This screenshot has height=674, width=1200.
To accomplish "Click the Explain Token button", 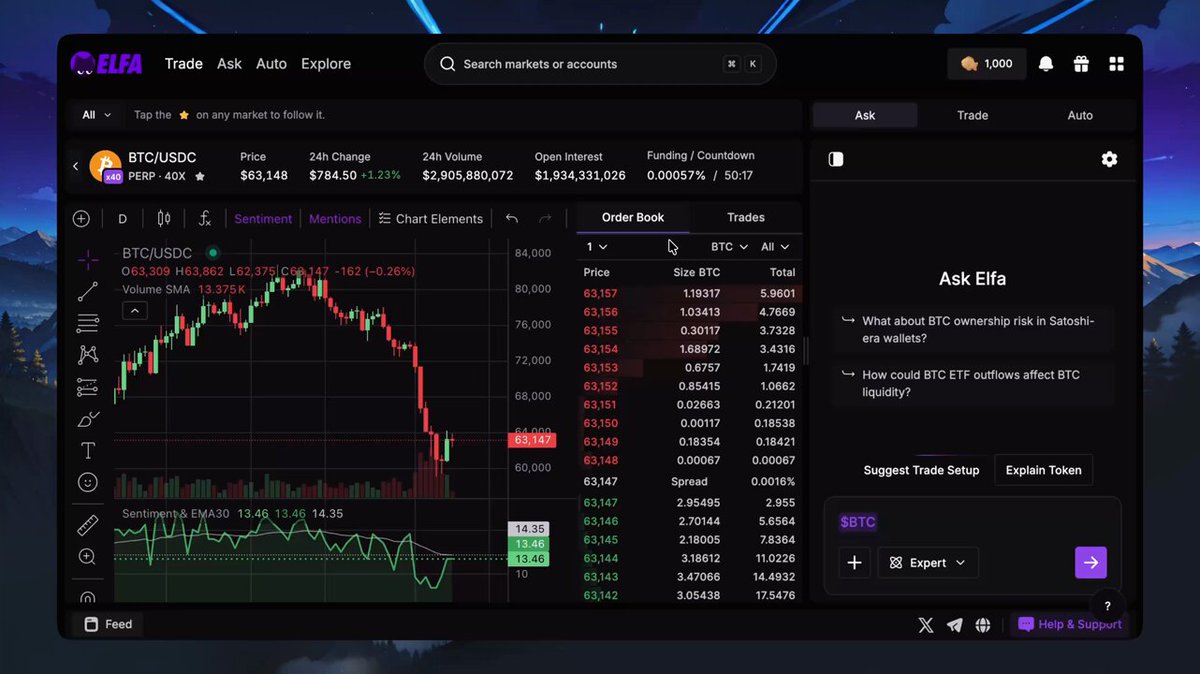I will tap(1044, 470).
